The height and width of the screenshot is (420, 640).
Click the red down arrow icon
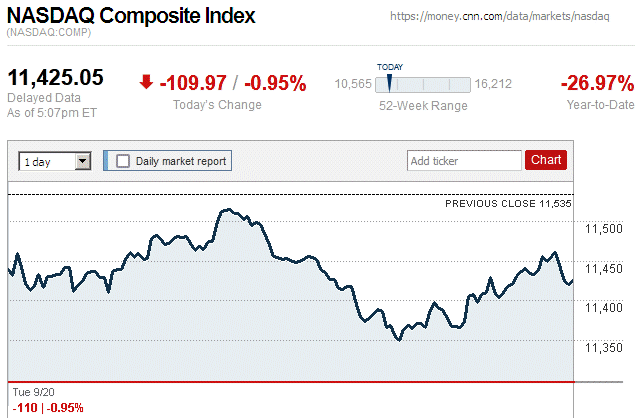coord(146,83)
